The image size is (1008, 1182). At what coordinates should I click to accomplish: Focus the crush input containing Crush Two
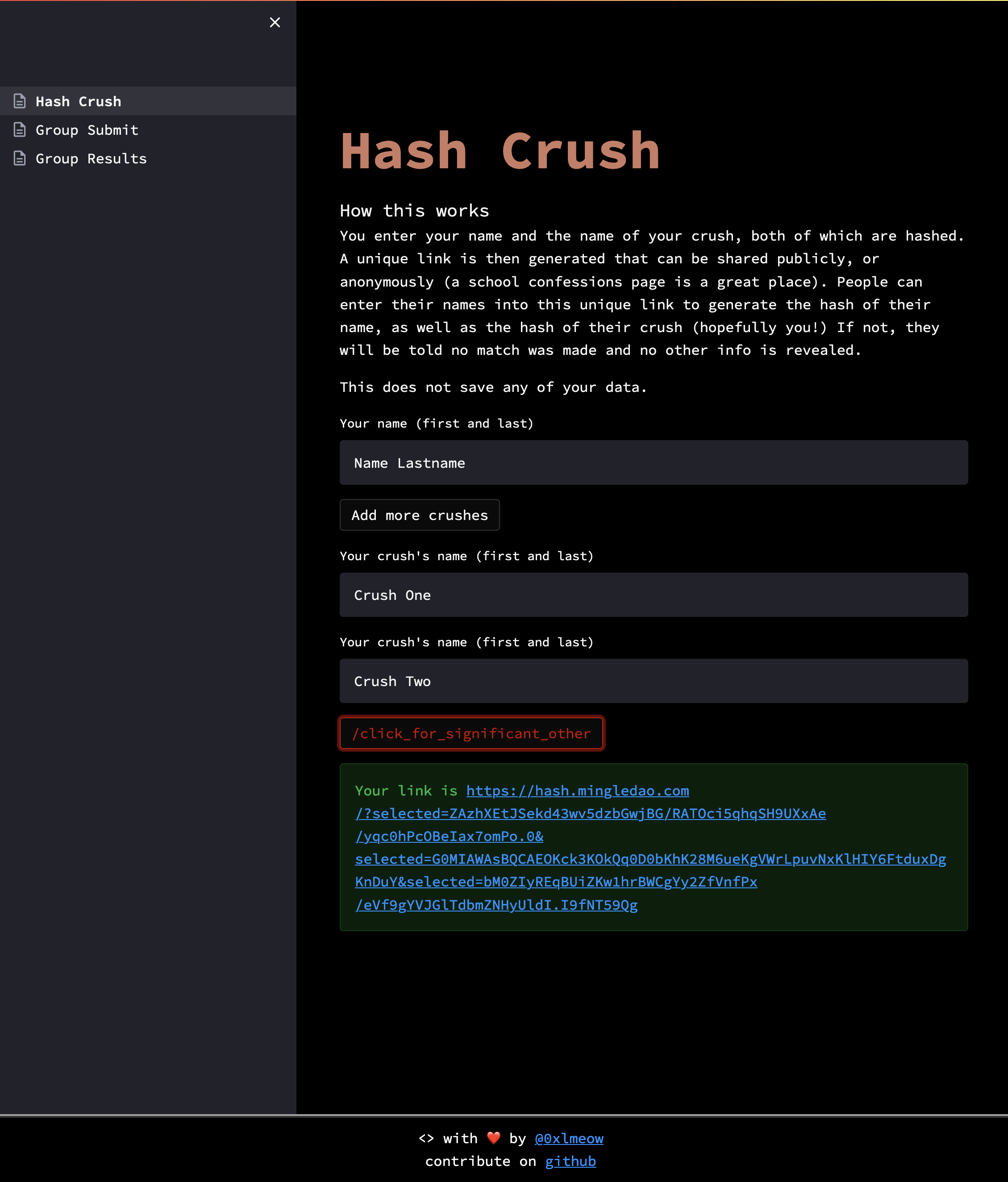pyautogui.click(x=654, y=681)
